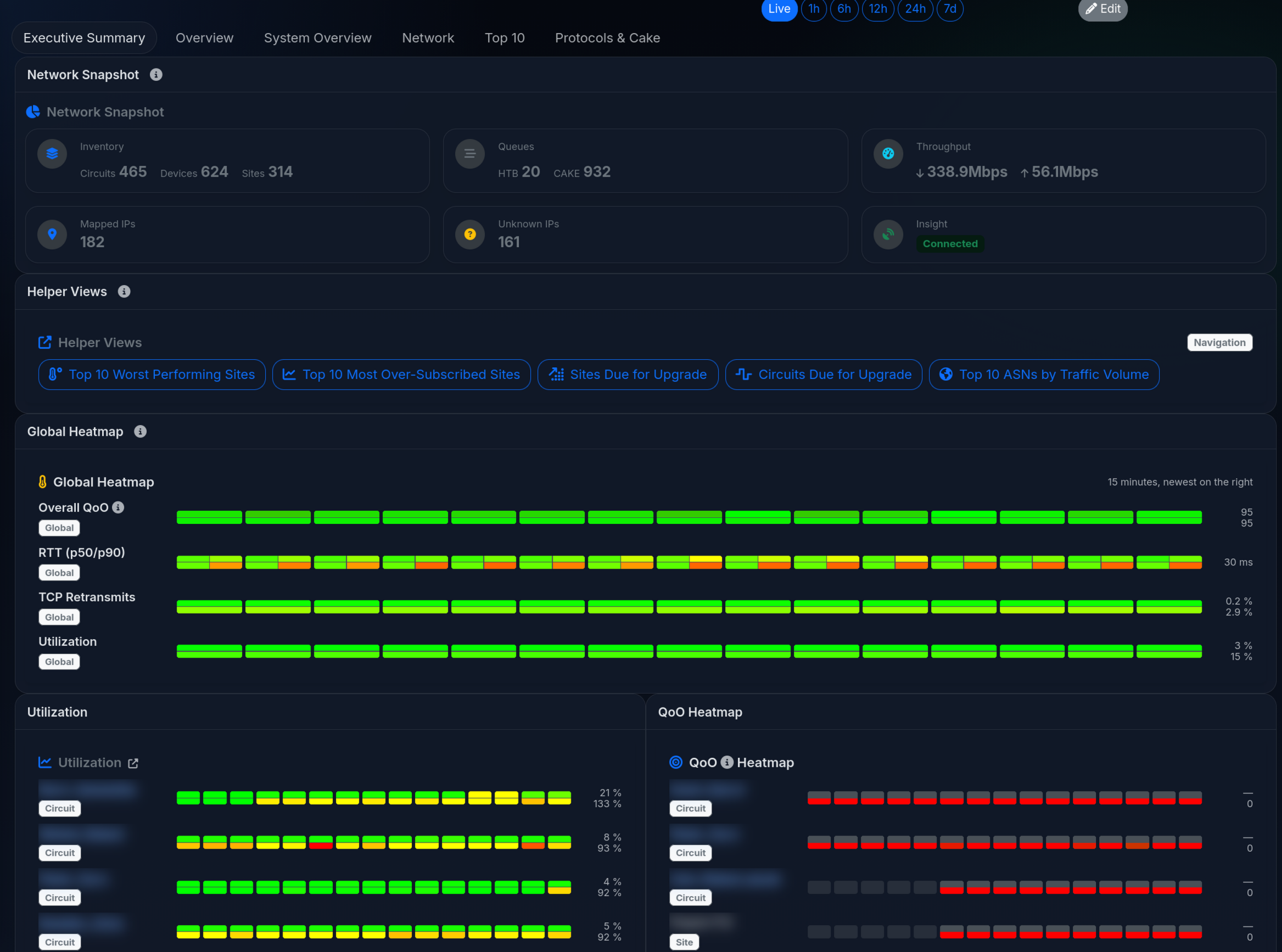Click the info icon beside Network Snapshot

(x=155, y=75)
